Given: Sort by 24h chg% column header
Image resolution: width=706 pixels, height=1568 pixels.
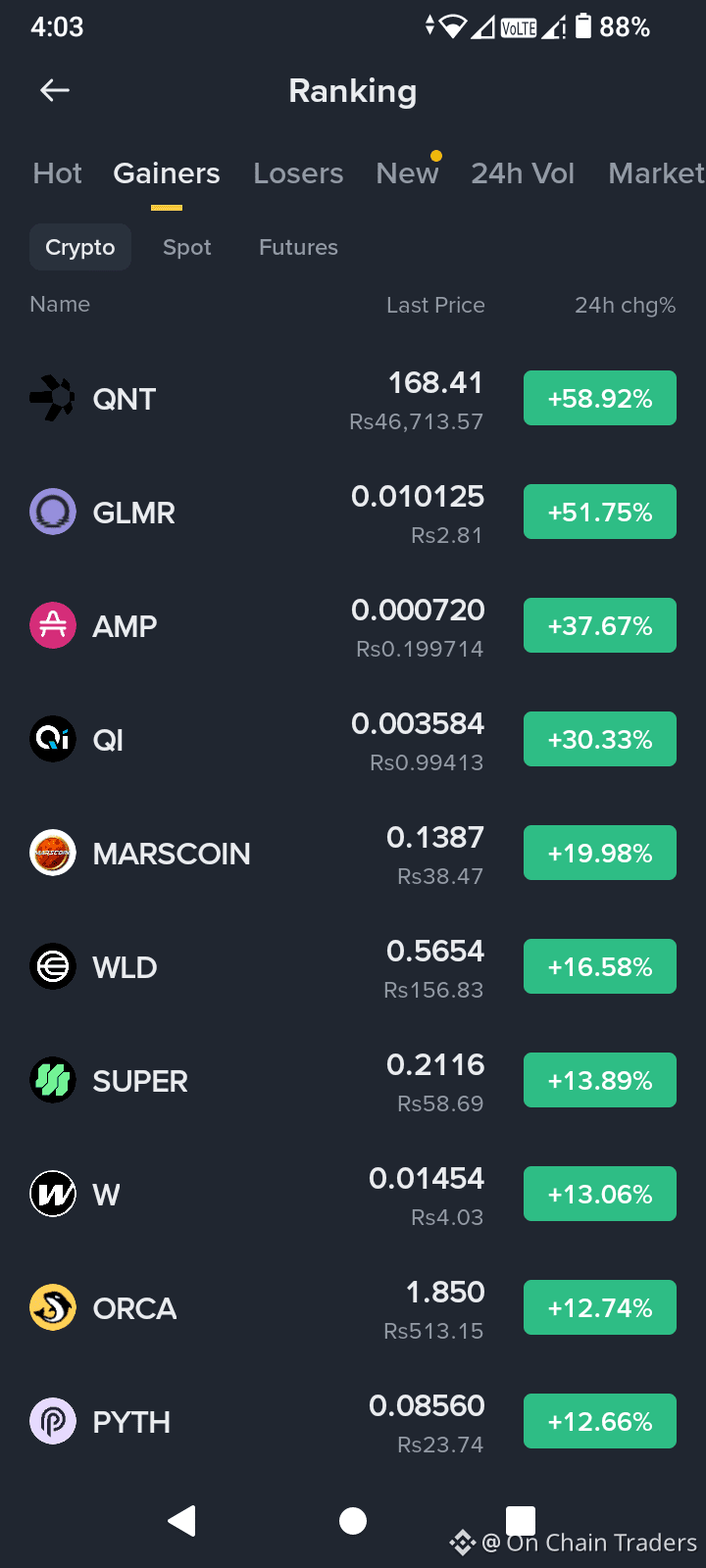Looking at the screenshot, I should pyautogui.click(x=625, y=305).
